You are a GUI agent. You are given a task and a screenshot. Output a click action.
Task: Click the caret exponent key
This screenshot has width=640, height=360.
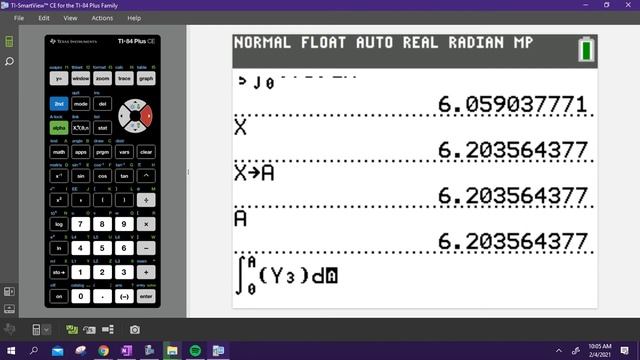point(146,176)
